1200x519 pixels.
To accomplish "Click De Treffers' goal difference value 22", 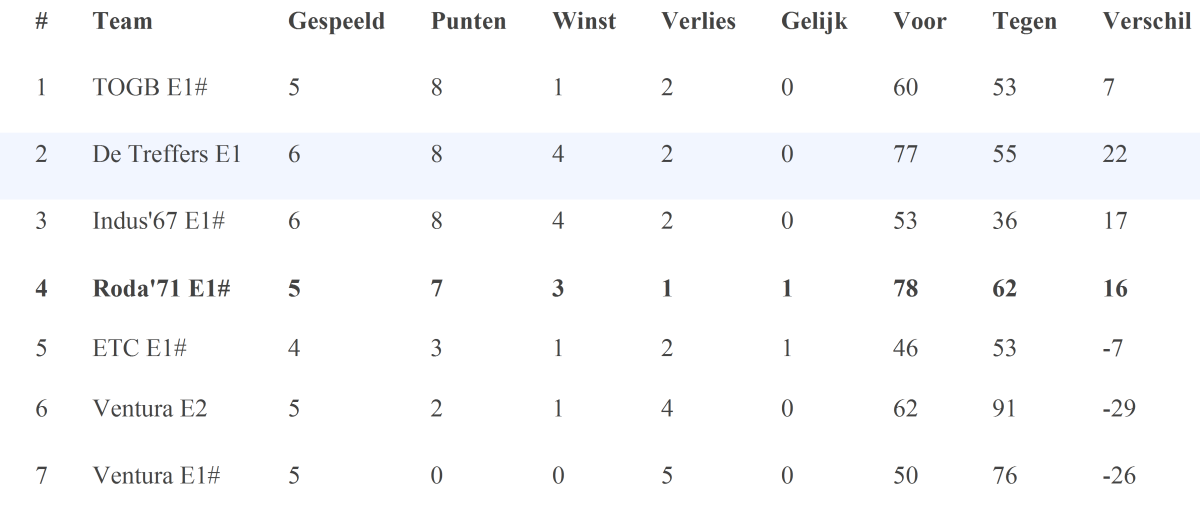I will pos(1115,155).
